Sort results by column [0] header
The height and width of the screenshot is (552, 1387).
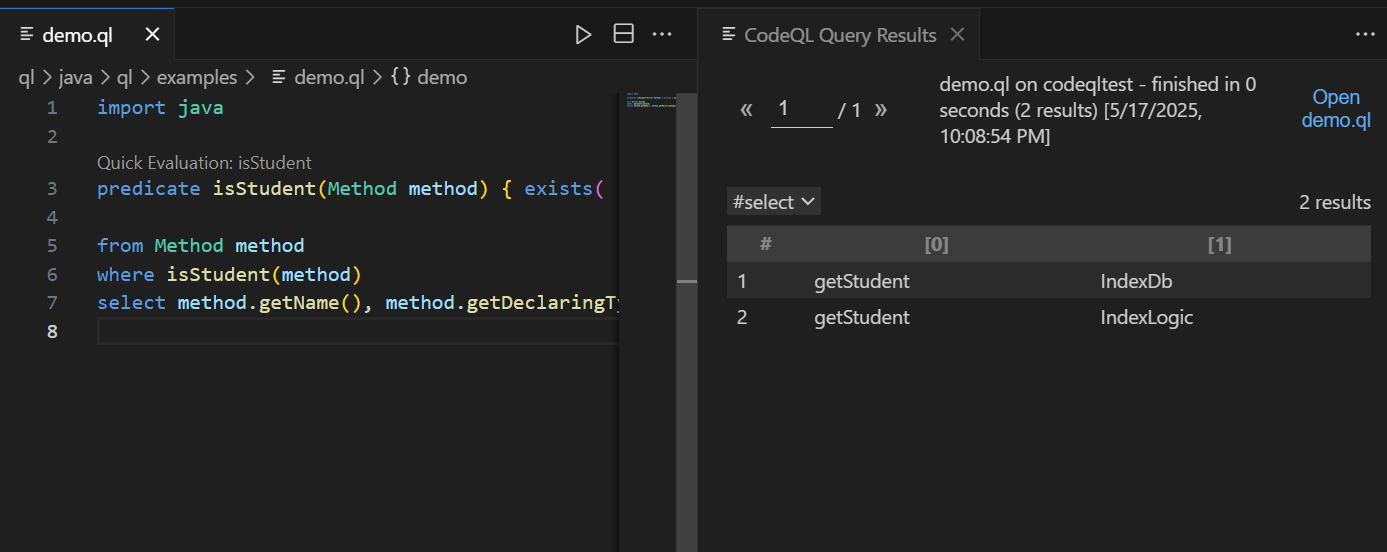936,244
